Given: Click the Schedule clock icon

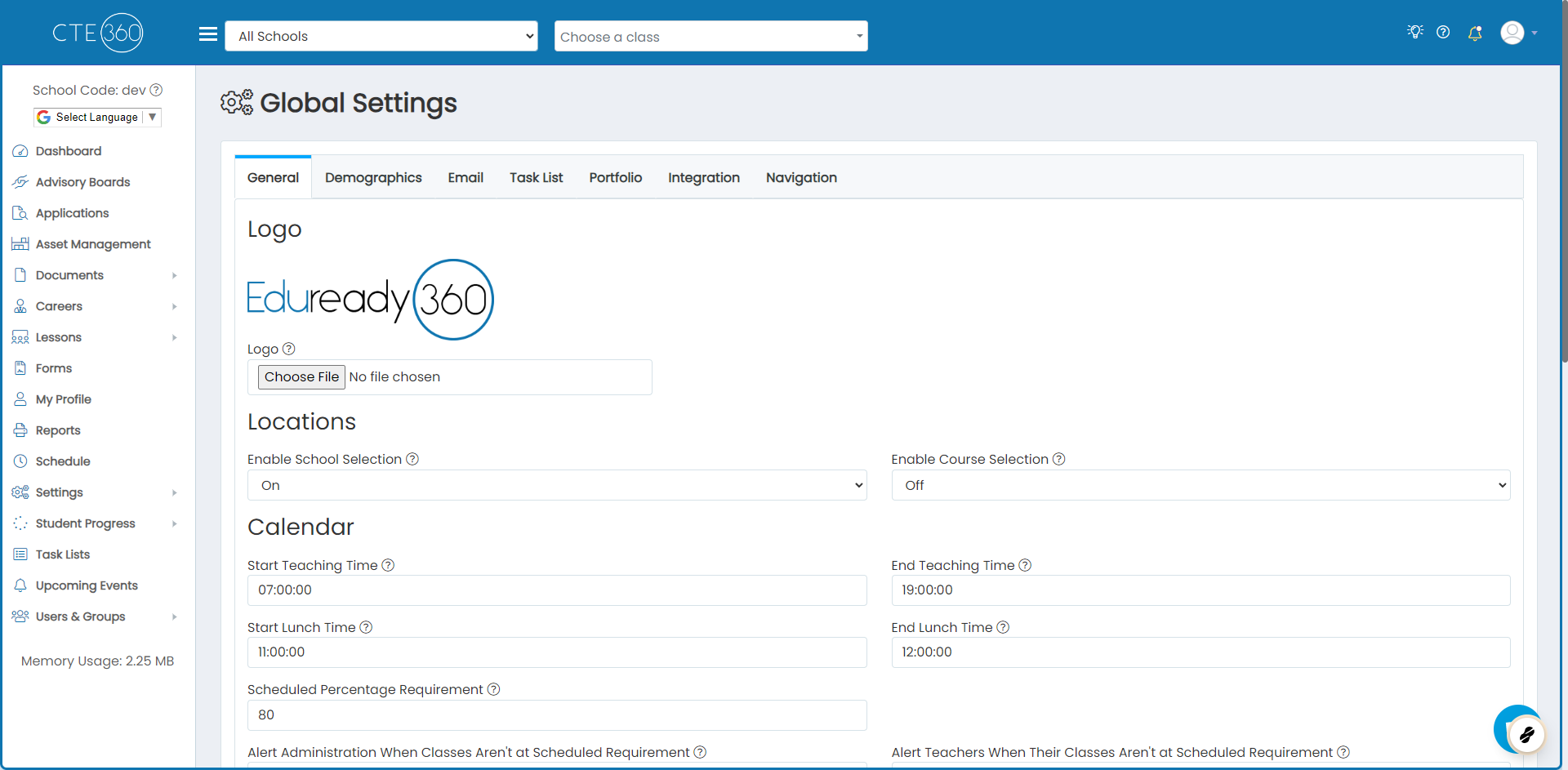Looking at the screenshot, I should (x=20, y=461).
